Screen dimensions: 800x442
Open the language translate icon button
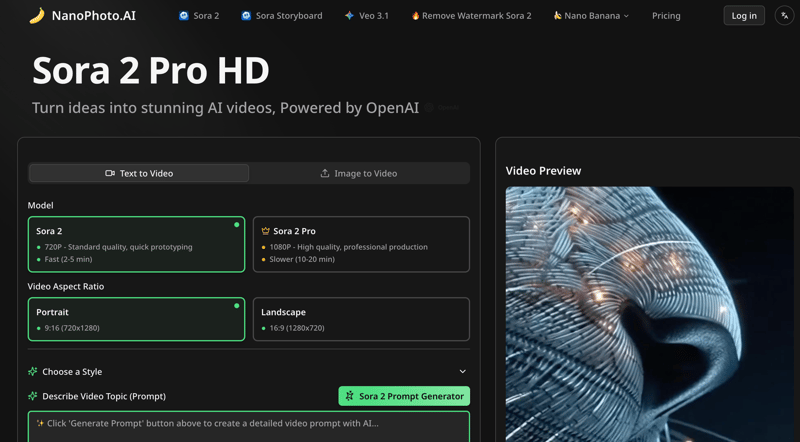pyautogui.click(x=784, y=16)
